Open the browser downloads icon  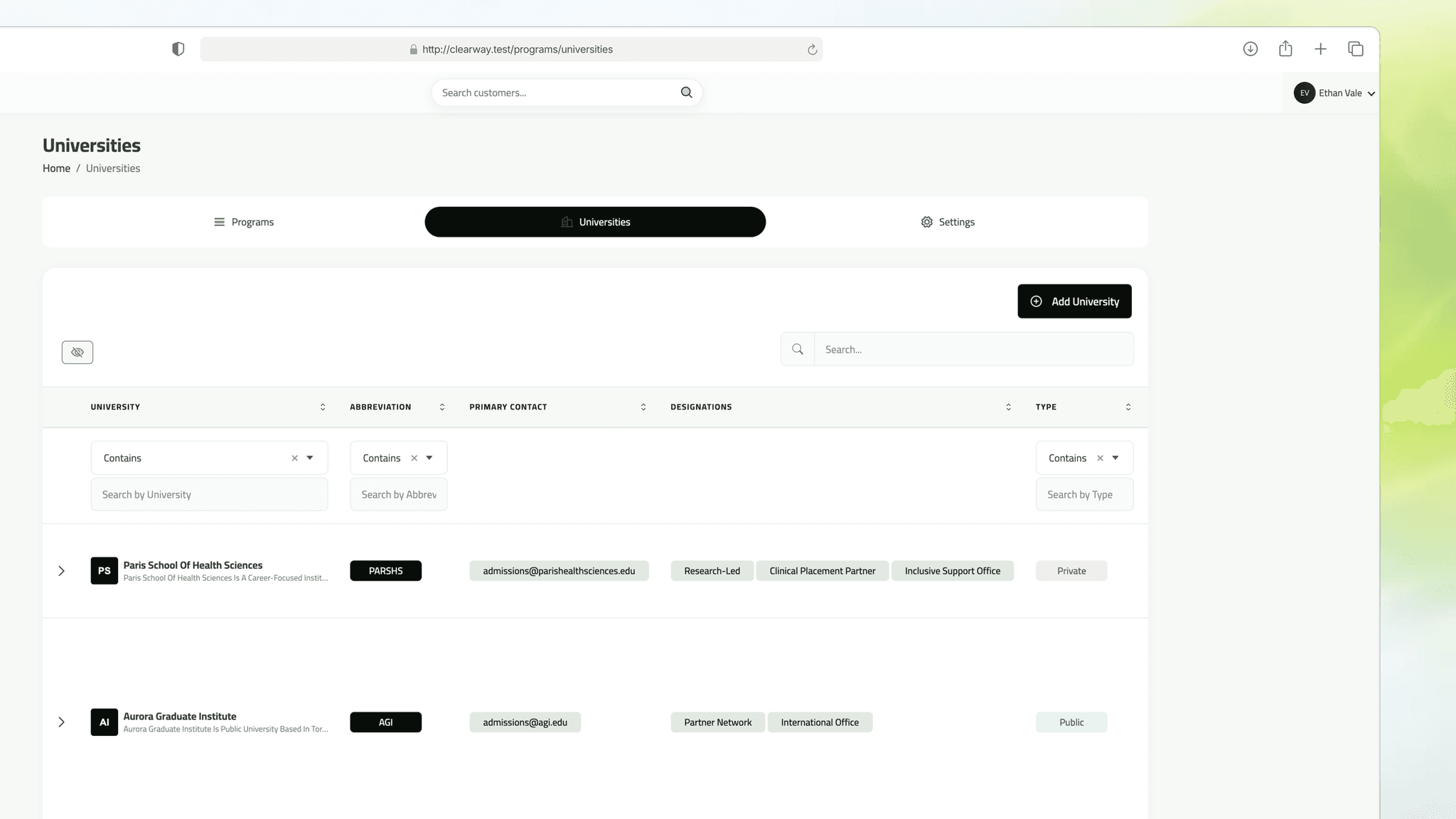1250,49
